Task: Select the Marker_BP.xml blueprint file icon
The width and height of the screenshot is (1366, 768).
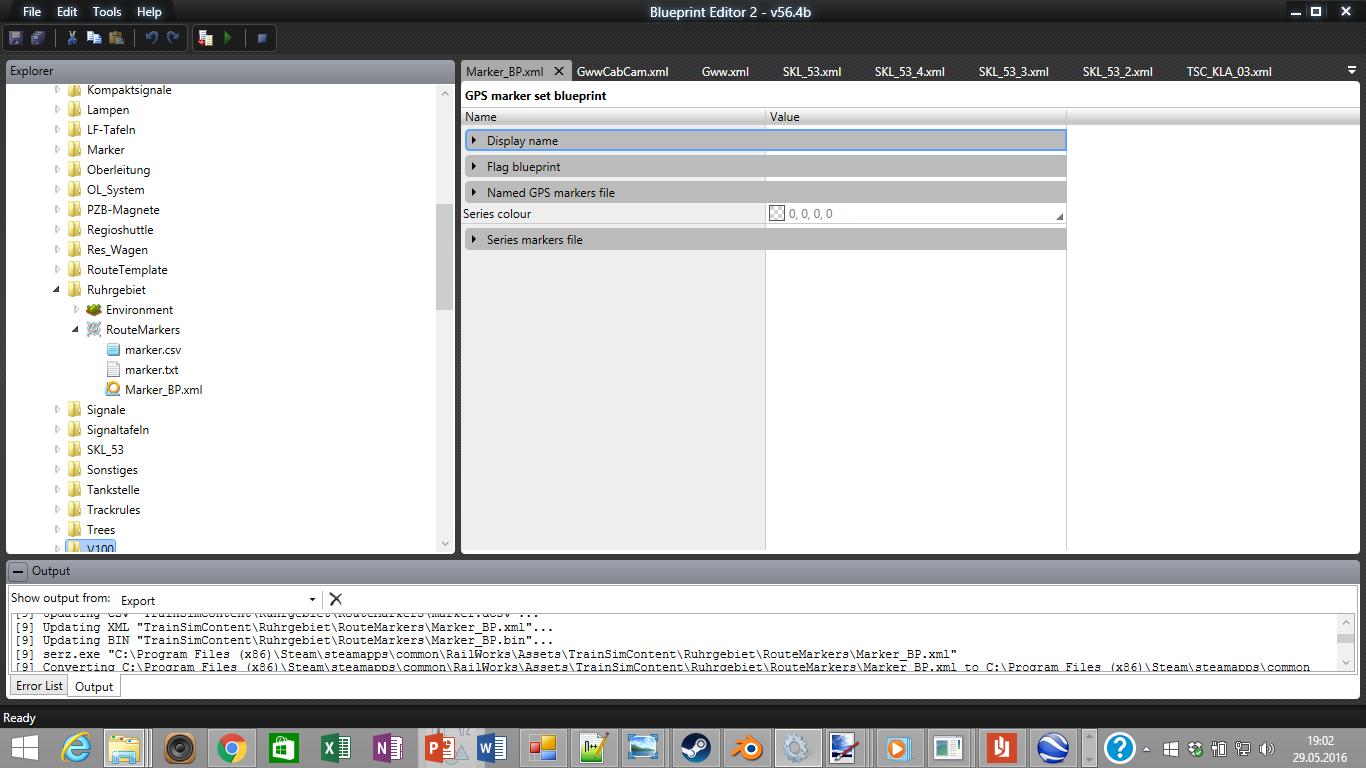Action: pyautogui.click(x=113, y=389)
